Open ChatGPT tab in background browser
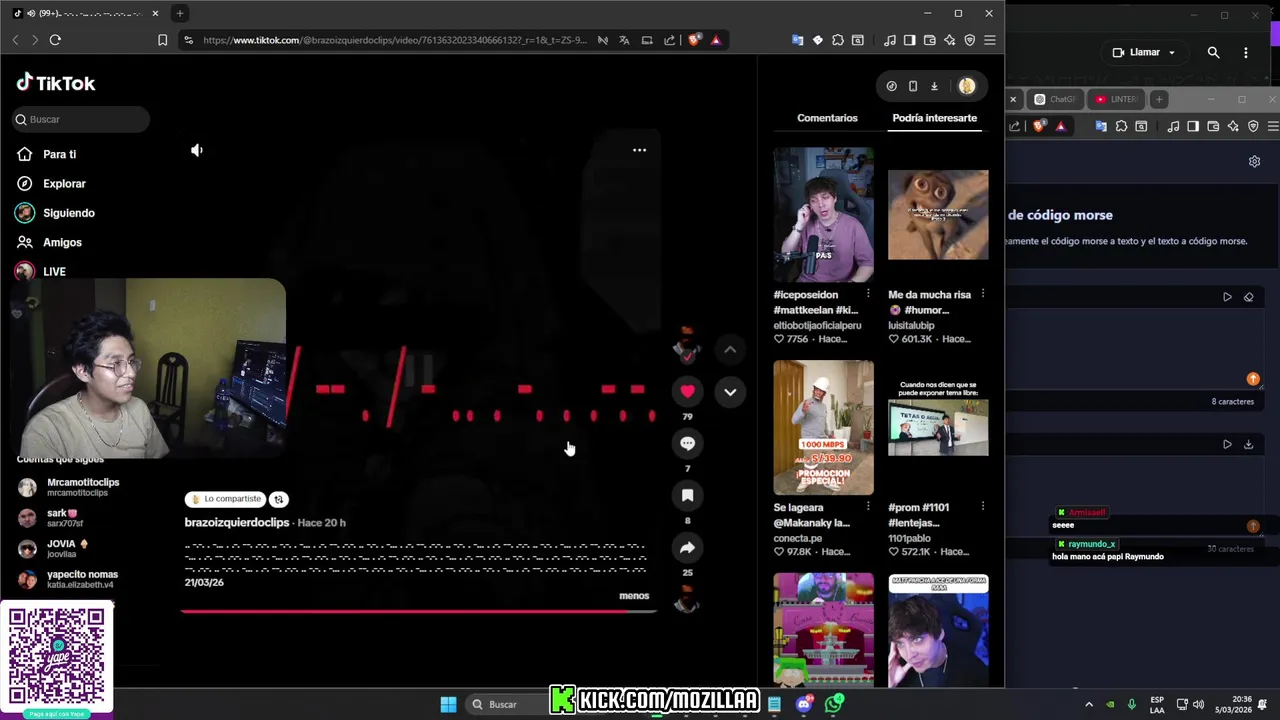This screenshot has height=720, width=1280. pyautogui.click(x=1055, y=99)
